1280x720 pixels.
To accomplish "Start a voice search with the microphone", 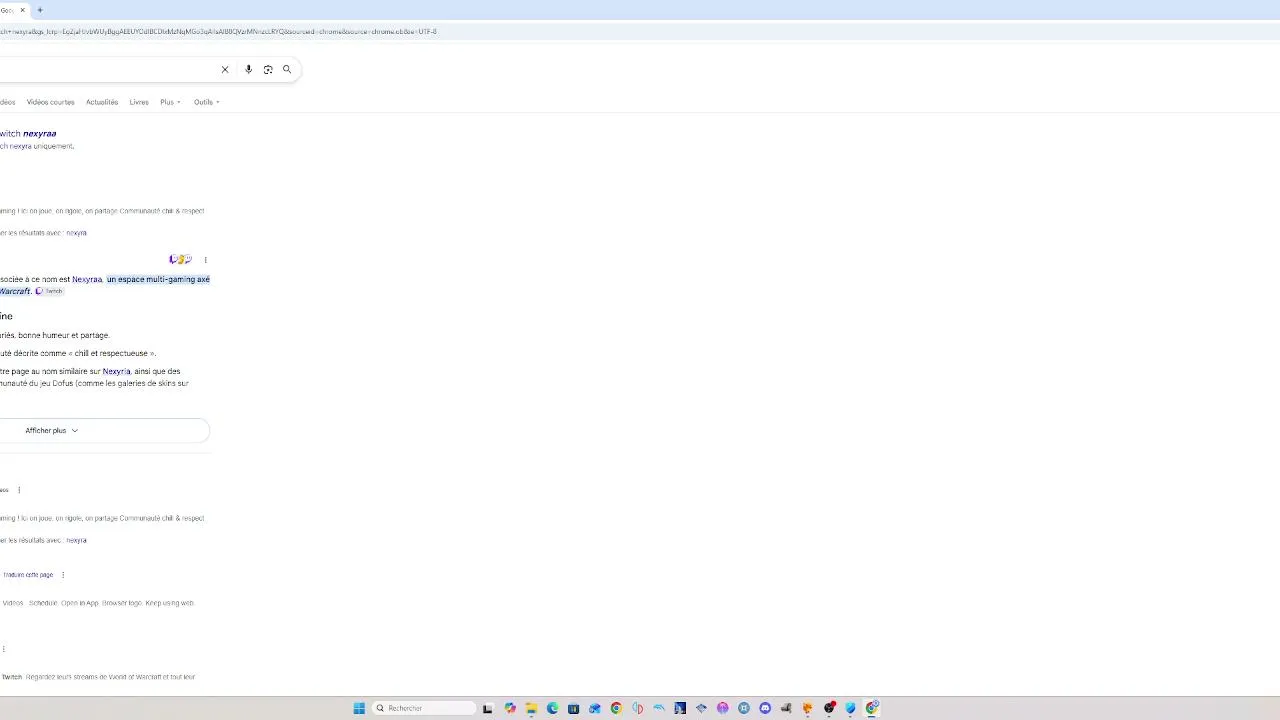I will pyautogui.click(x=248, y=69).
